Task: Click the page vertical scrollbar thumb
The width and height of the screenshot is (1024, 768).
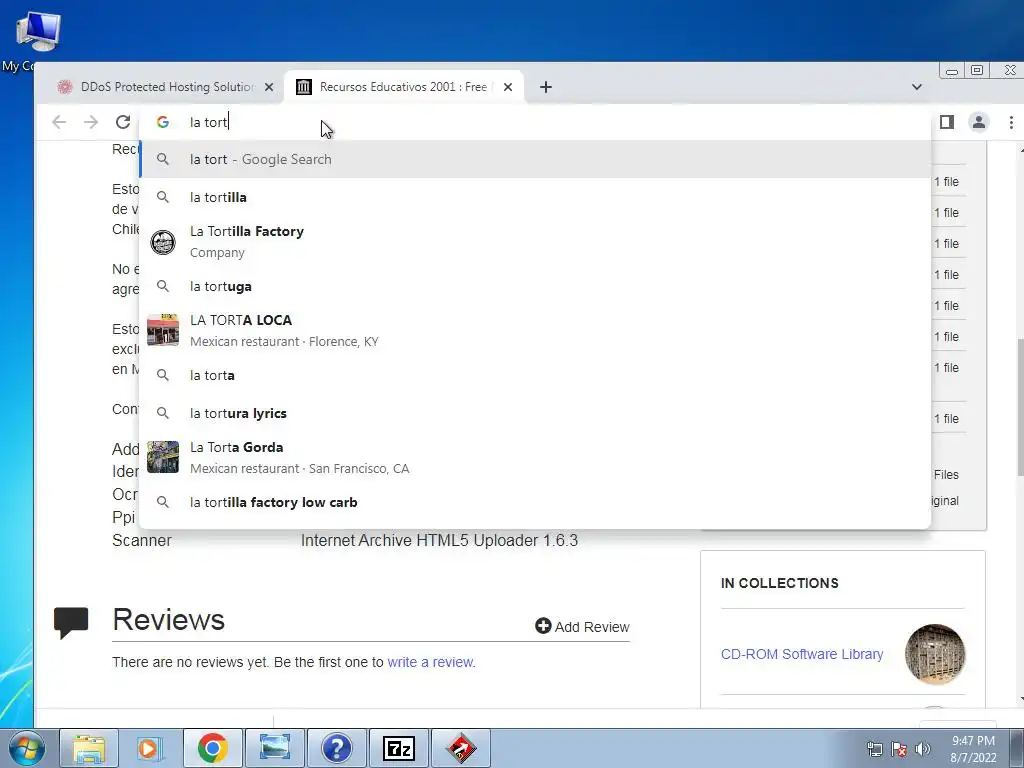Action: (1020, 407)
